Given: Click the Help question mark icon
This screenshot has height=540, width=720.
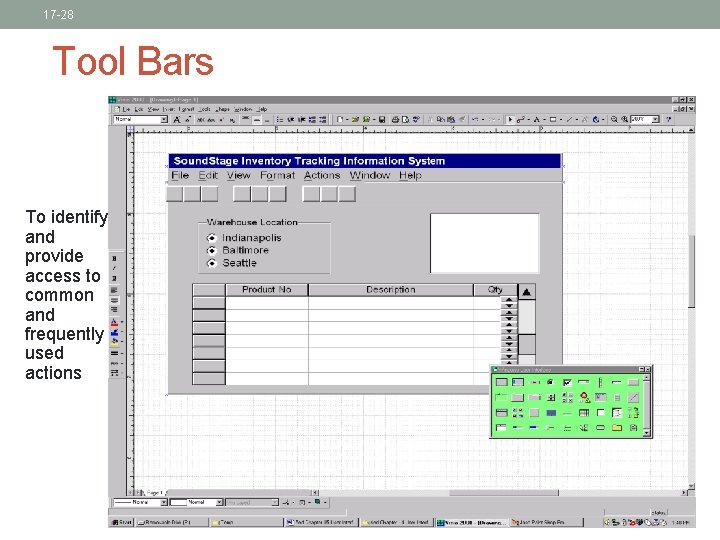Looking at the screenshot, I should 669,119.
